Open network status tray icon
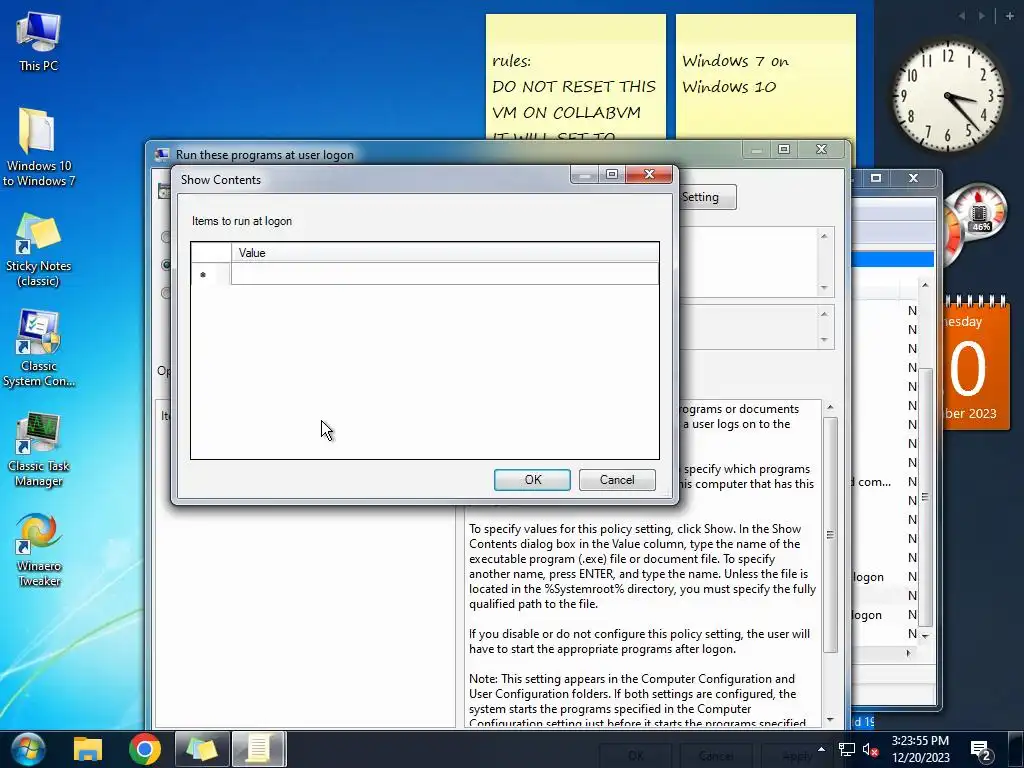The image size is (1024, 768). (x=847, y=750)
